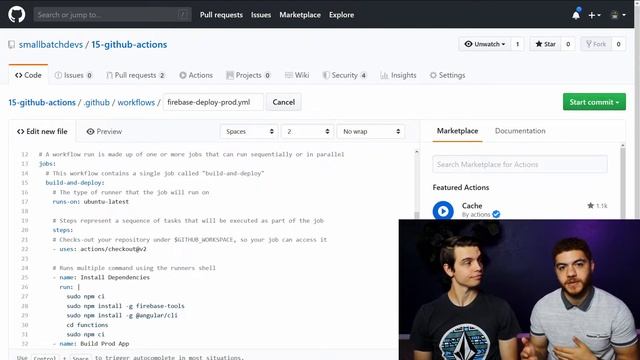
Task: Switch to the Projects tab
Action: click(248, 75)
